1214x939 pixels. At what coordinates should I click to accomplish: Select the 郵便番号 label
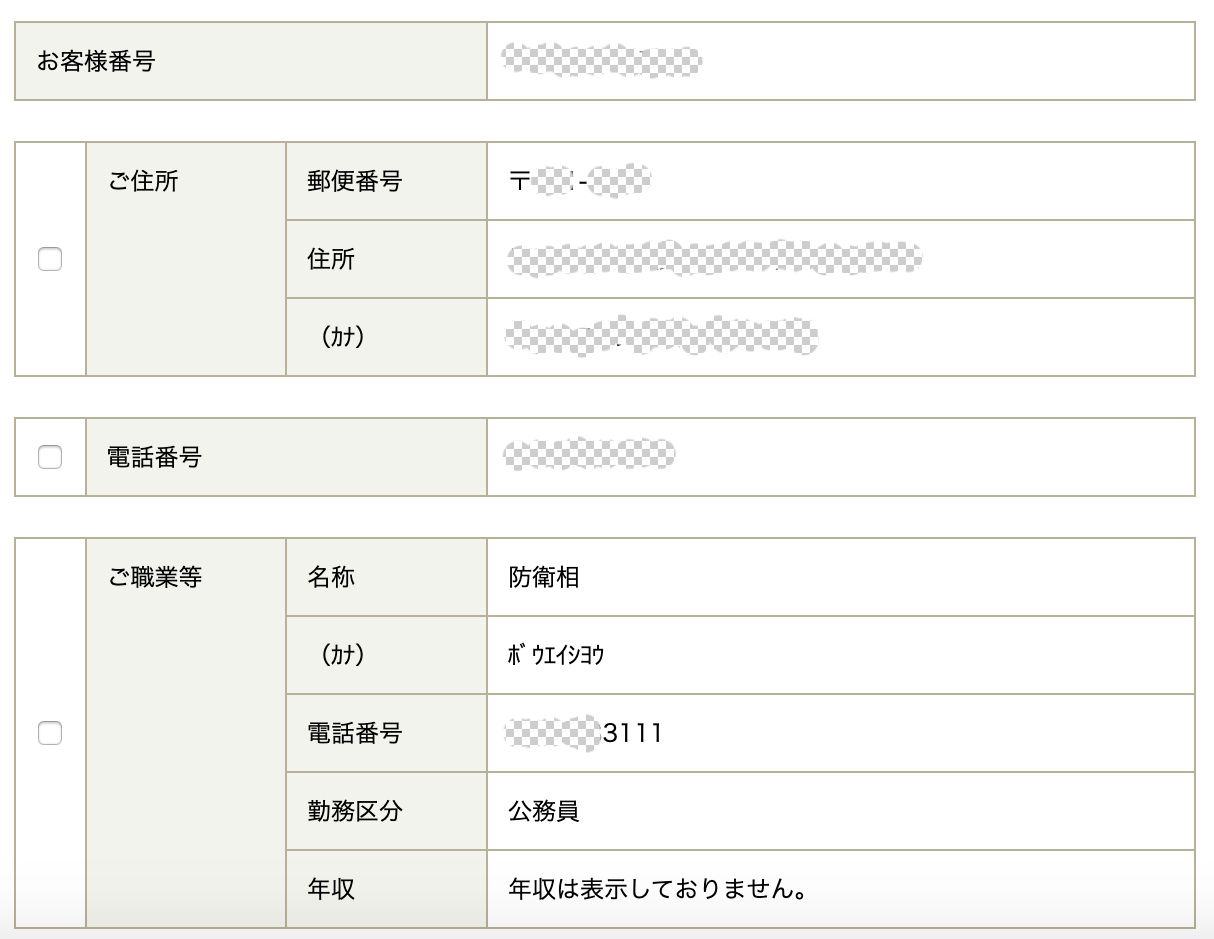point(355,182)
